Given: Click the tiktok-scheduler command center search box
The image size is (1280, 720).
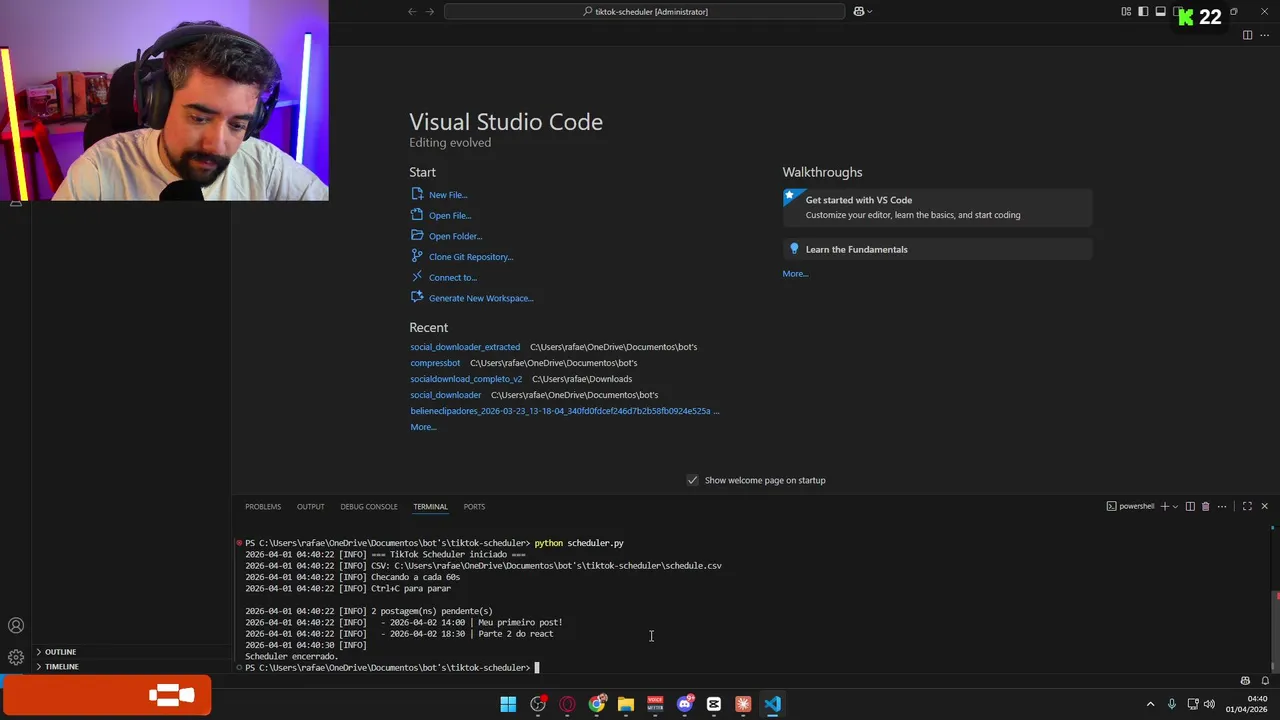Looking at the screenshot, I should [x=645, y=11].
